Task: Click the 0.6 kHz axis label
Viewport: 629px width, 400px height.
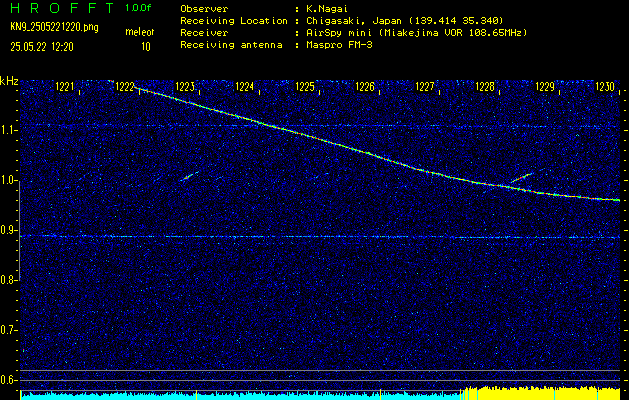Action: tap(8, 380)
